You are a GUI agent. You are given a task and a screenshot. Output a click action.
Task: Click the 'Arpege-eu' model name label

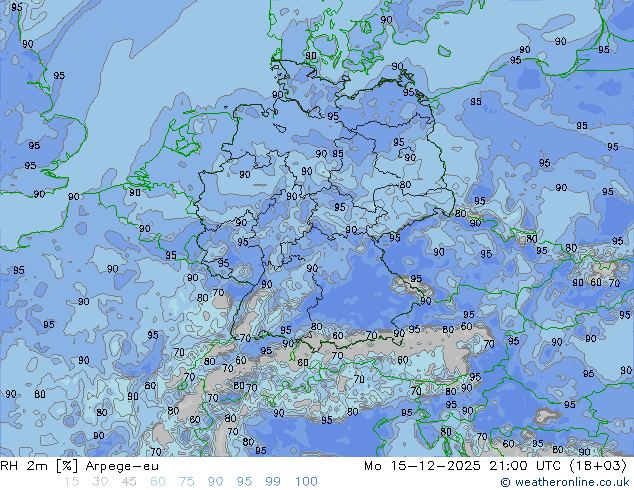[122, 466]
